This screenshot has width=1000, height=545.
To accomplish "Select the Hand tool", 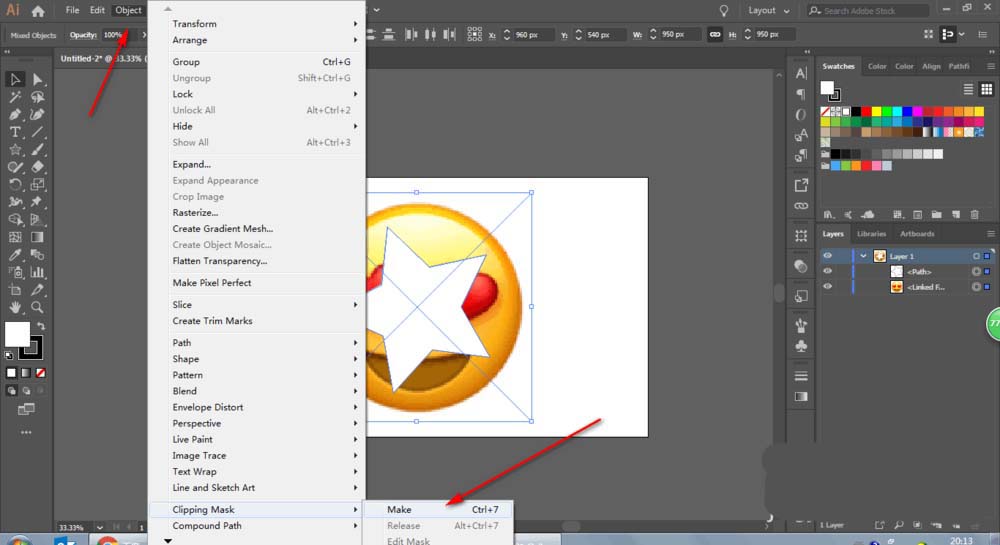I will click(x=15, y=307).
